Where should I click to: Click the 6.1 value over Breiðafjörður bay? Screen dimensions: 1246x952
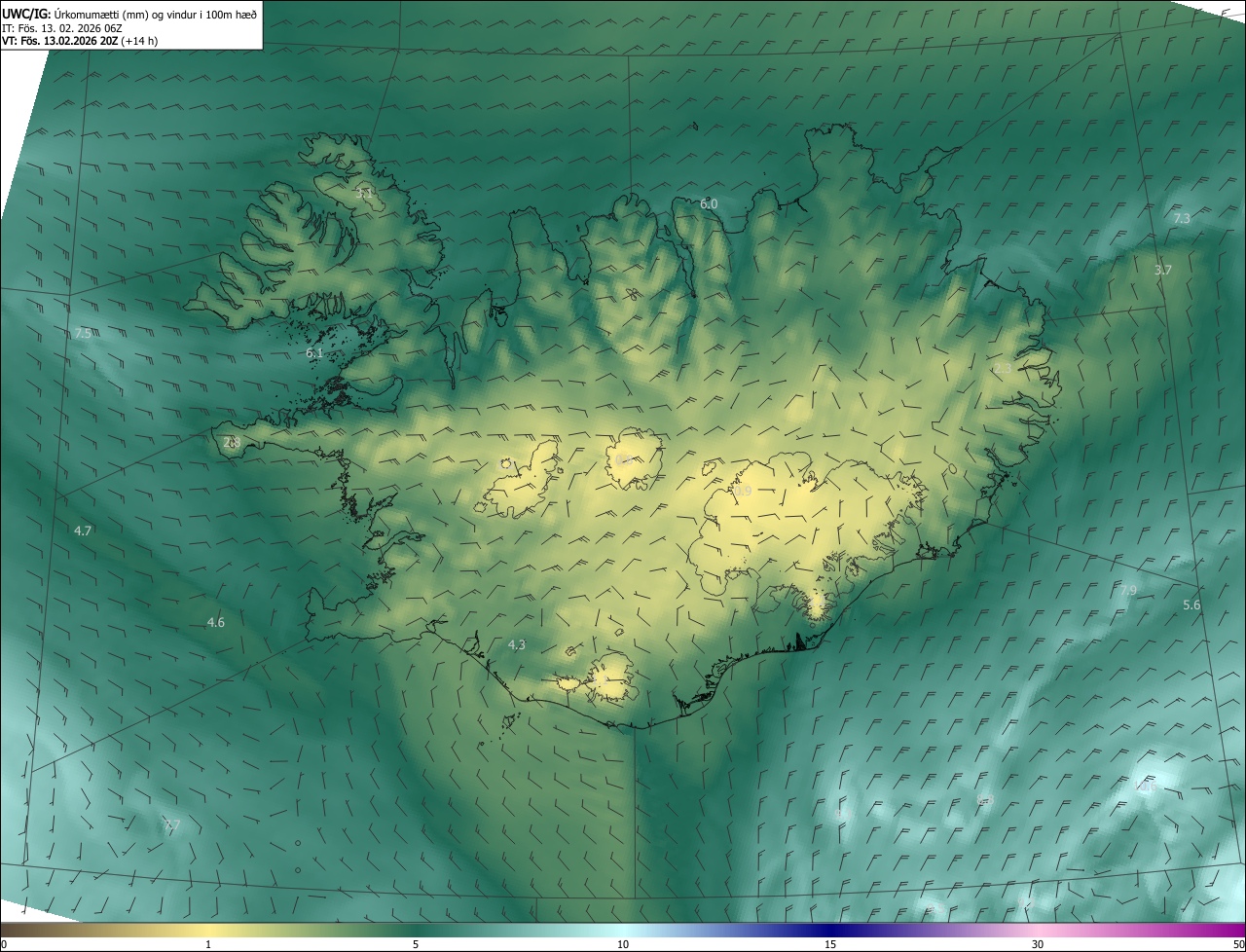[314, 352]
